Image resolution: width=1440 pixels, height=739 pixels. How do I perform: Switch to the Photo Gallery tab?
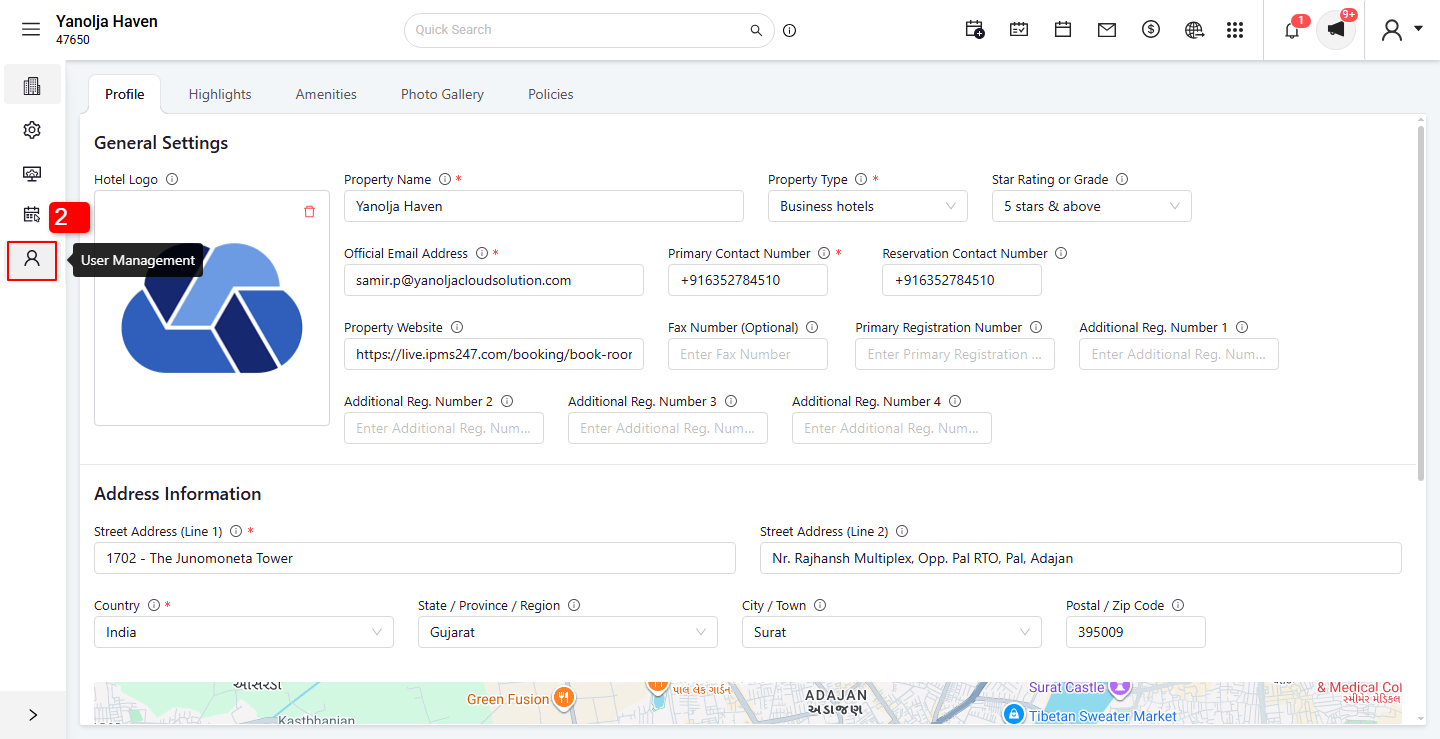pyautogui.click(x=442, y=94)
